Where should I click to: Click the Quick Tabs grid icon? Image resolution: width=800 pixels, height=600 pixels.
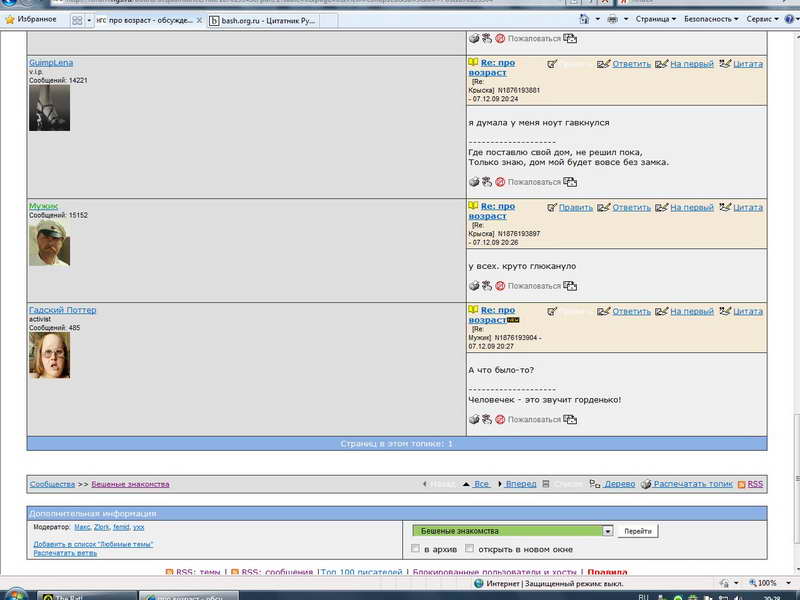pyautogui.click(x=78, y=20)
